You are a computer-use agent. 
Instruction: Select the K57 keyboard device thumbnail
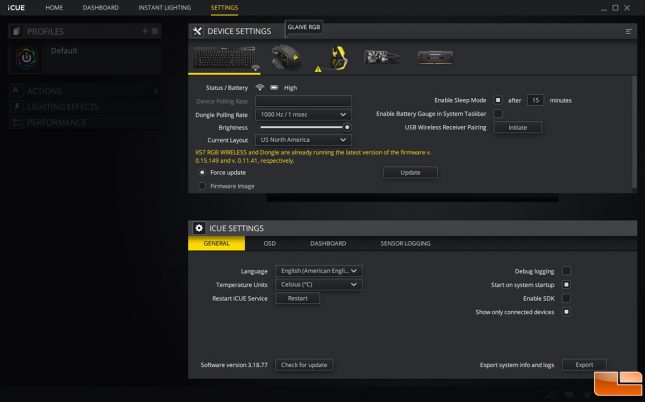(x=224, y=57)
